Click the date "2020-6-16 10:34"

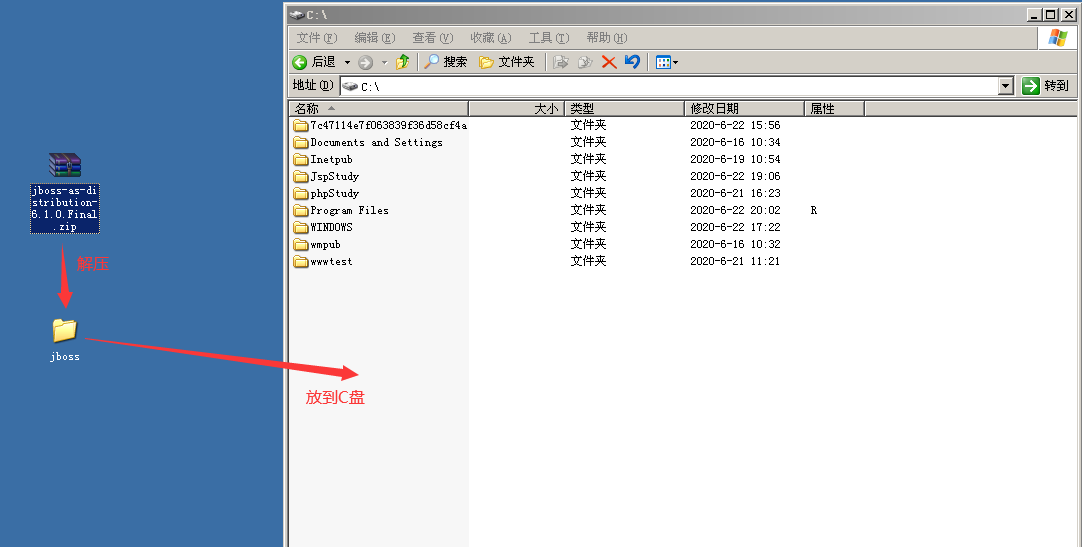(x=736, y=142)
